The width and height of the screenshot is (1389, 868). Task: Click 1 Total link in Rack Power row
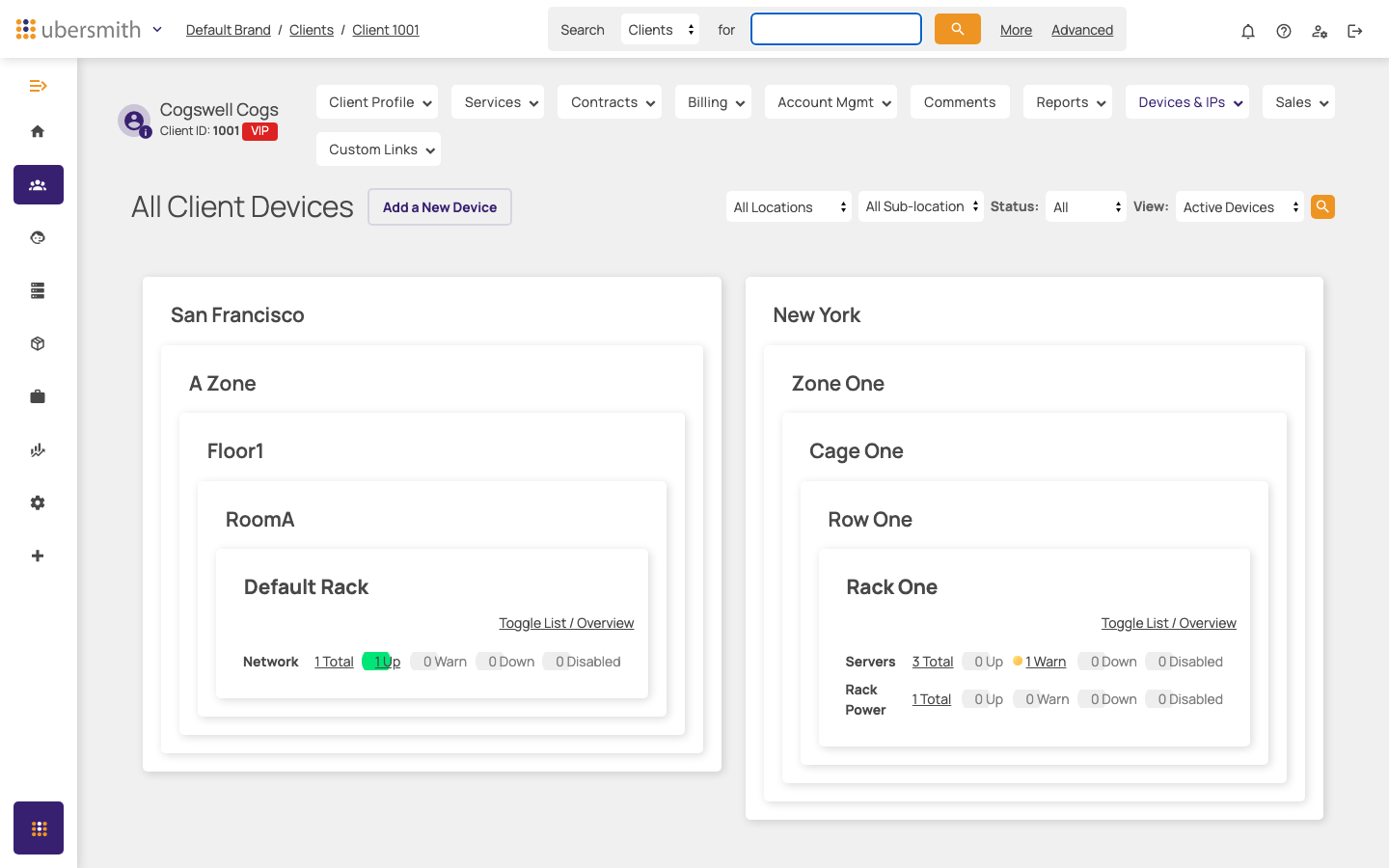click(x=932, y=699)
